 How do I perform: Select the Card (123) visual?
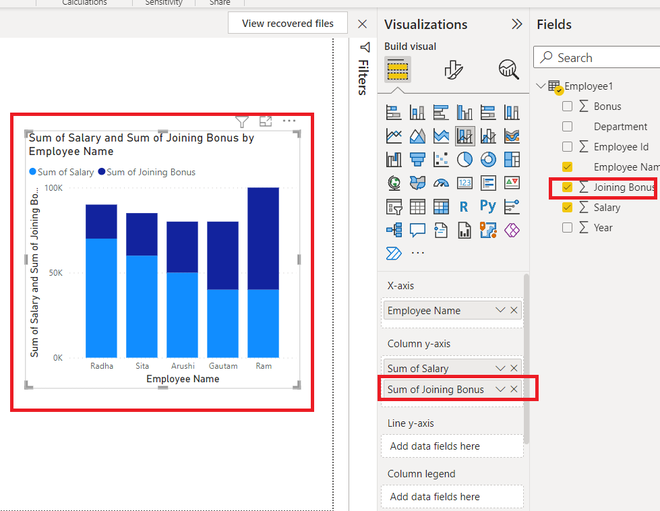click(x=465, y=184)
